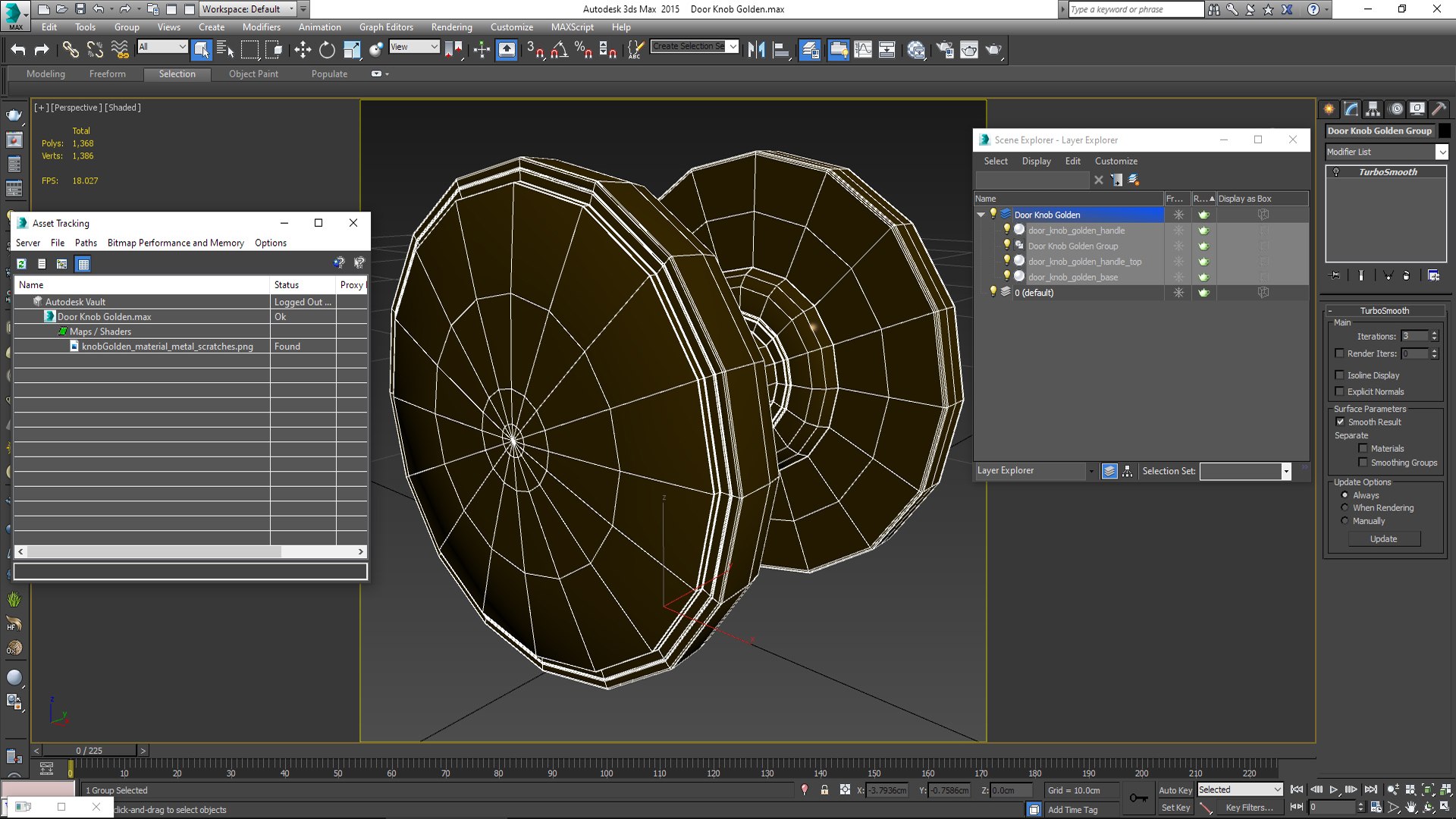Select When Rendering update option
The width and height of the screenshot is (1456, 819).
click(x=1345, y=507)
